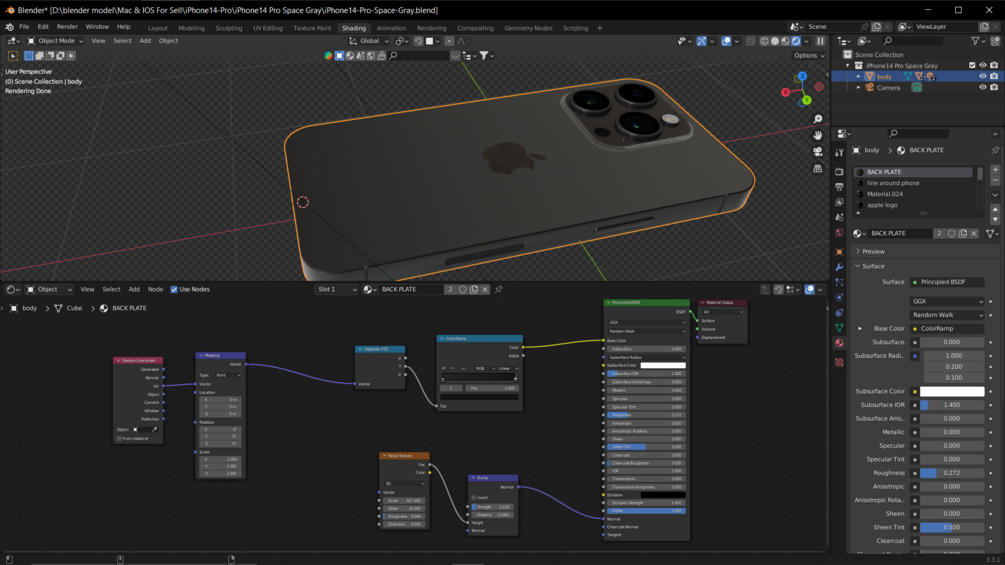Click the viewport zoom magnifier icon
Viewport: 1005px width, 565px height.
pos(817,120)
